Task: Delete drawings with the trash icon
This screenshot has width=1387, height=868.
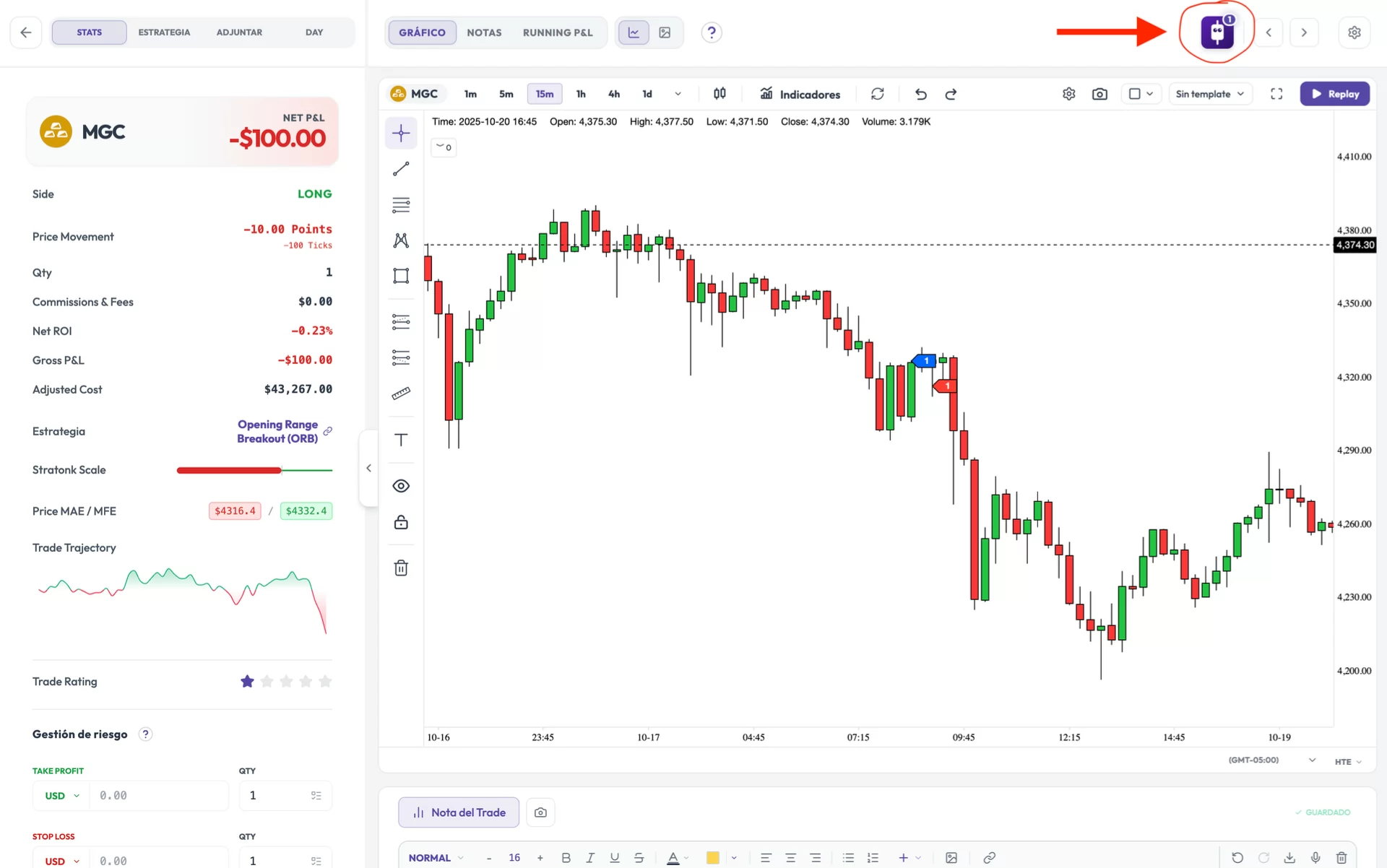Action: click(401, 568)
